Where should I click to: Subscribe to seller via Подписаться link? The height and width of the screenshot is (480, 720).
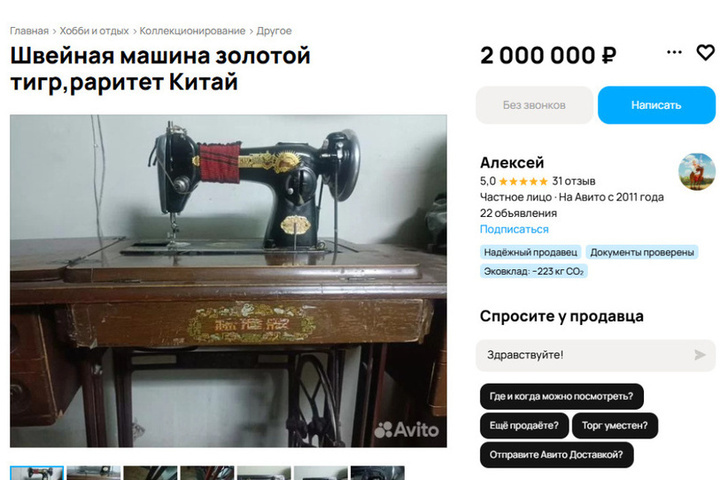[514, 229]
